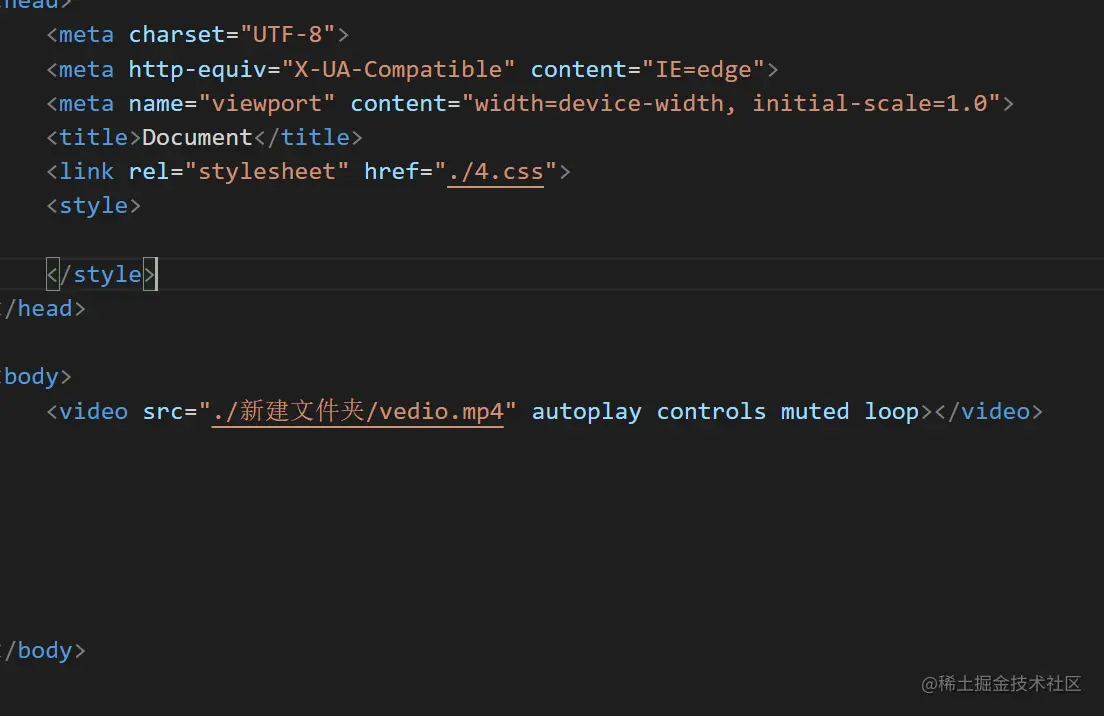The height and width of the screenshot is (716, 1104).
Task: Click the "X-UA-Compatible" string
Action: coord(398,69)
